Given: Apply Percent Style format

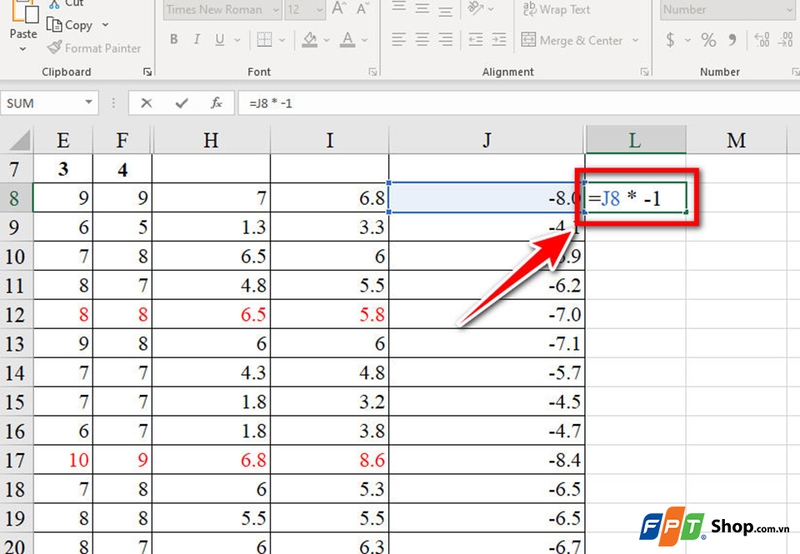Looking at the screenshot, I should click(x=708, y=40).
